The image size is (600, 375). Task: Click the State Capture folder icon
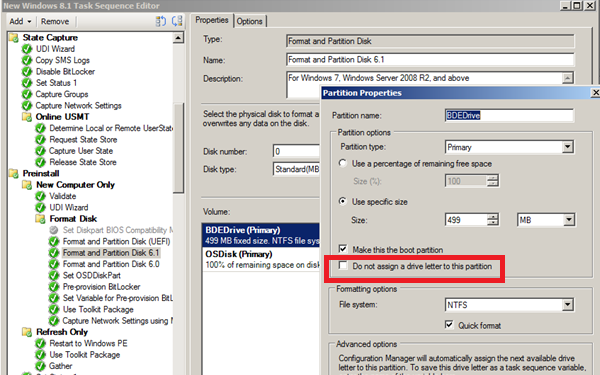click(14, 38)
